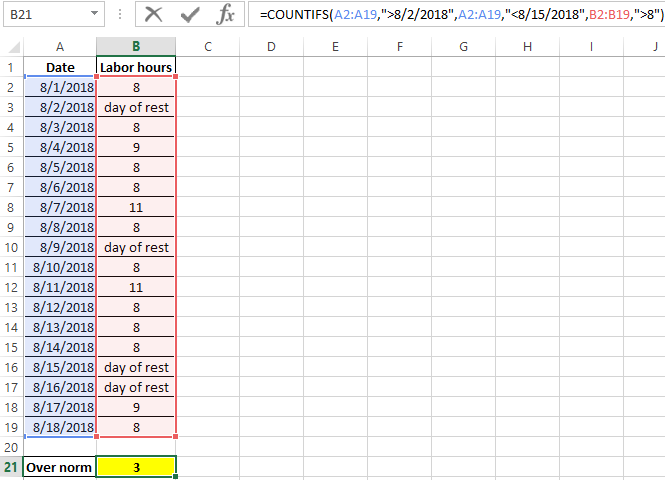Click the 'day of rest' cell for 8/15/2018
The width and height of the screenshot is (665, 480).
(x=136, y=367)
